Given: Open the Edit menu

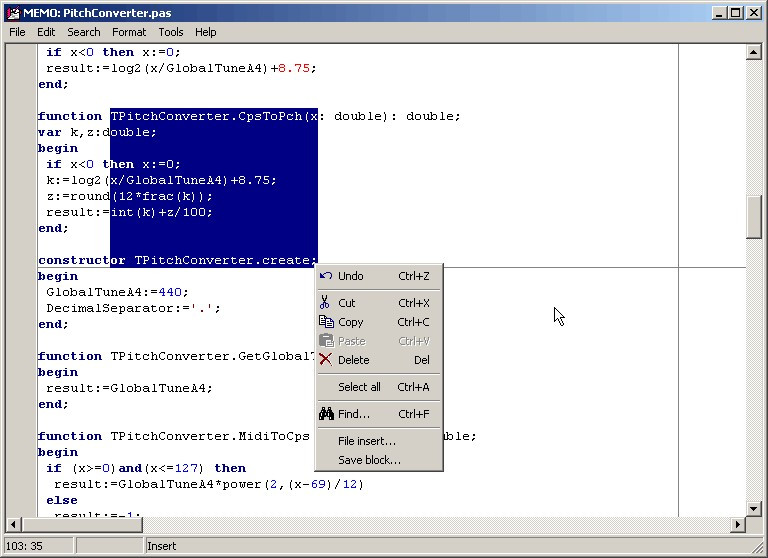Looking at the screenshot, I should point(46,32).
